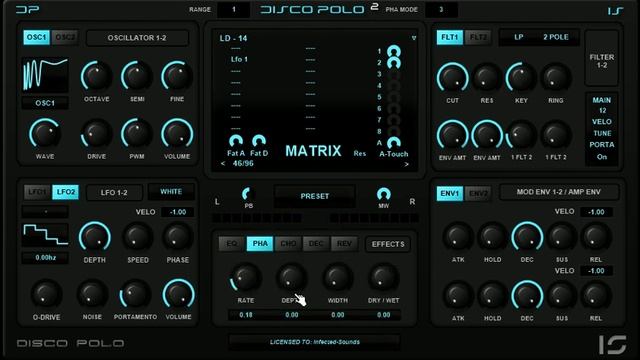The image size is (640, 360).
Task: Click the PWM knob
Action: pos(137,134)
